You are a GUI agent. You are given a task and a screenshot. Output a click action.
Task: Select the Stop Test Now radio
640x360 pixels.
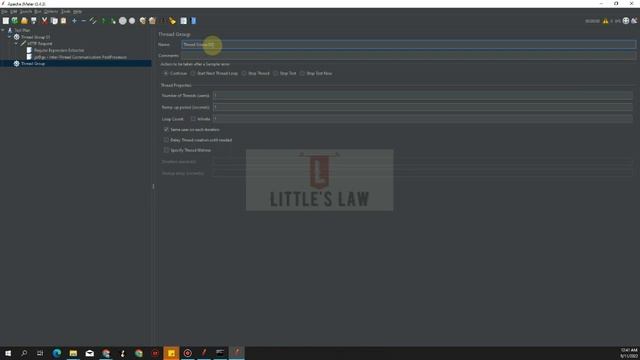[302, 73]
